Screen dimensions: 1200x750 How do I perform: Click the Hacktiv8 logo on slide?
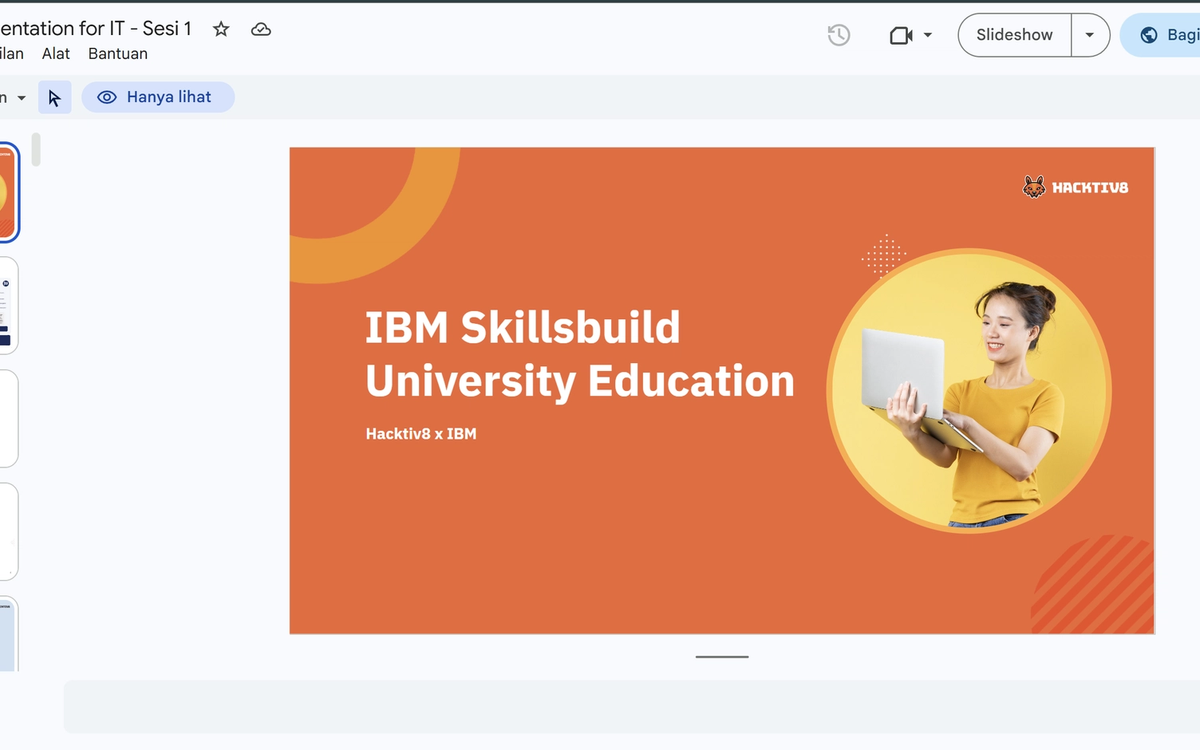coord(1075,187)
